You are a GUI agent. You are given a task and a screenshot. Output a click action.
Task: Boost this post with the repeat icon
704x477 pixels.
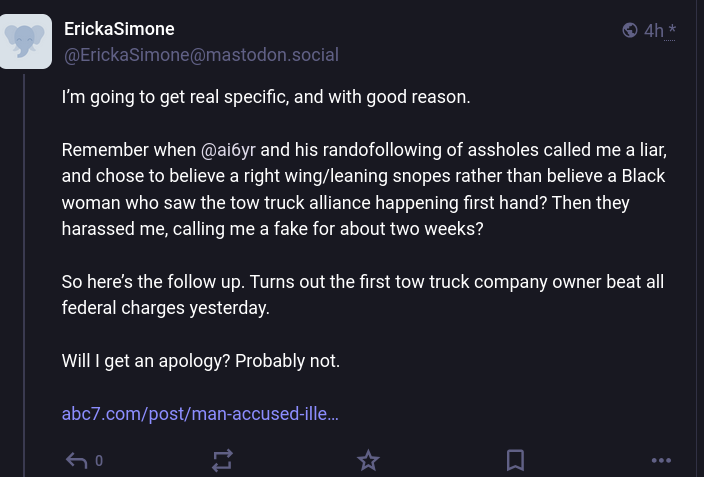click(x=222, y=460)
